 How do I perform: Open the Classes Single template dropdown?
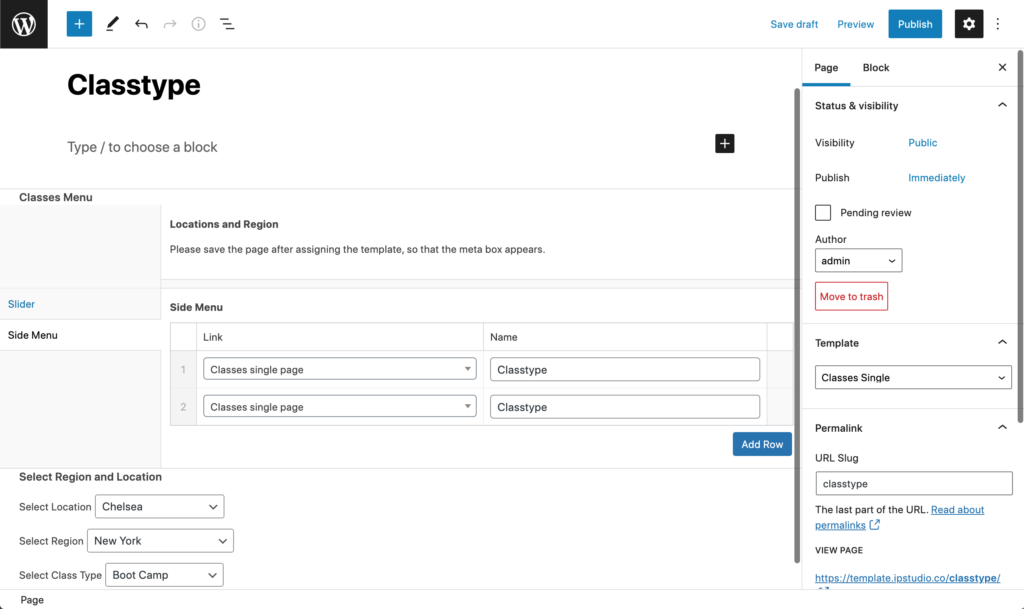pyautogui.click(x=913, y=377)
